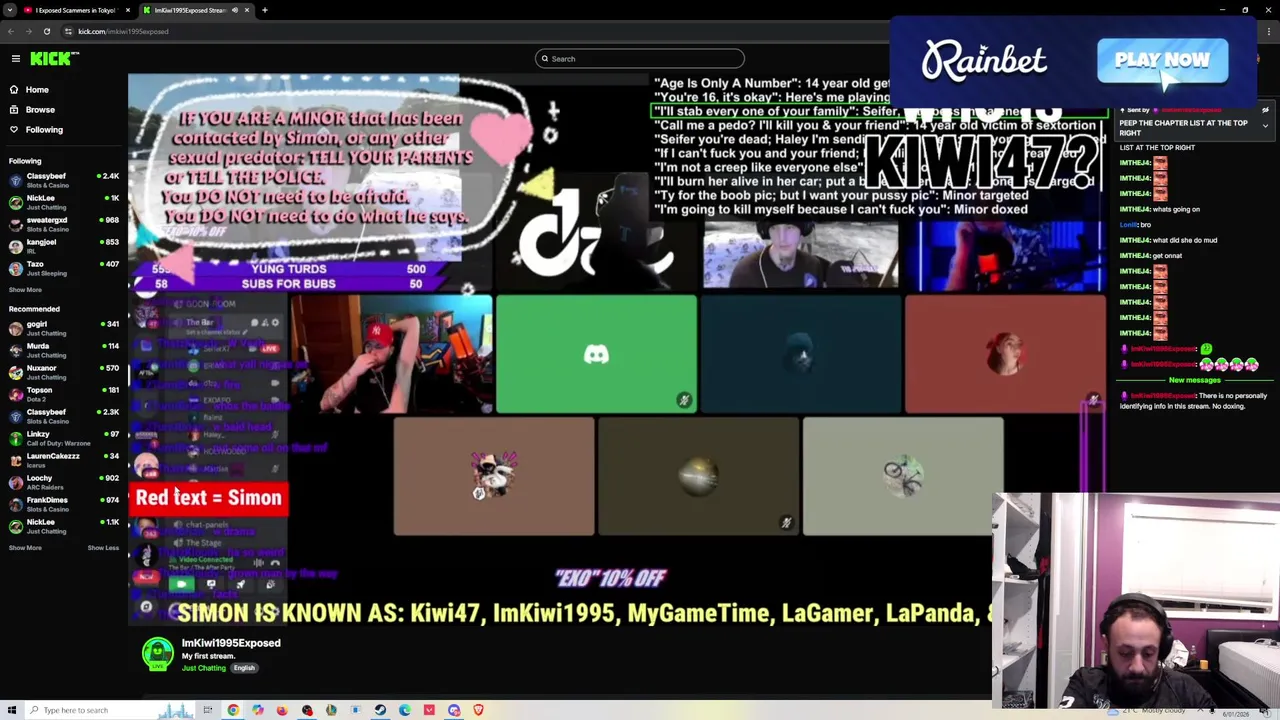Image resolution: width=1280 pixels, height=720 pixels.
Task: Open sweatergxd channel in sidebar
Action: (x=63, y=224)
